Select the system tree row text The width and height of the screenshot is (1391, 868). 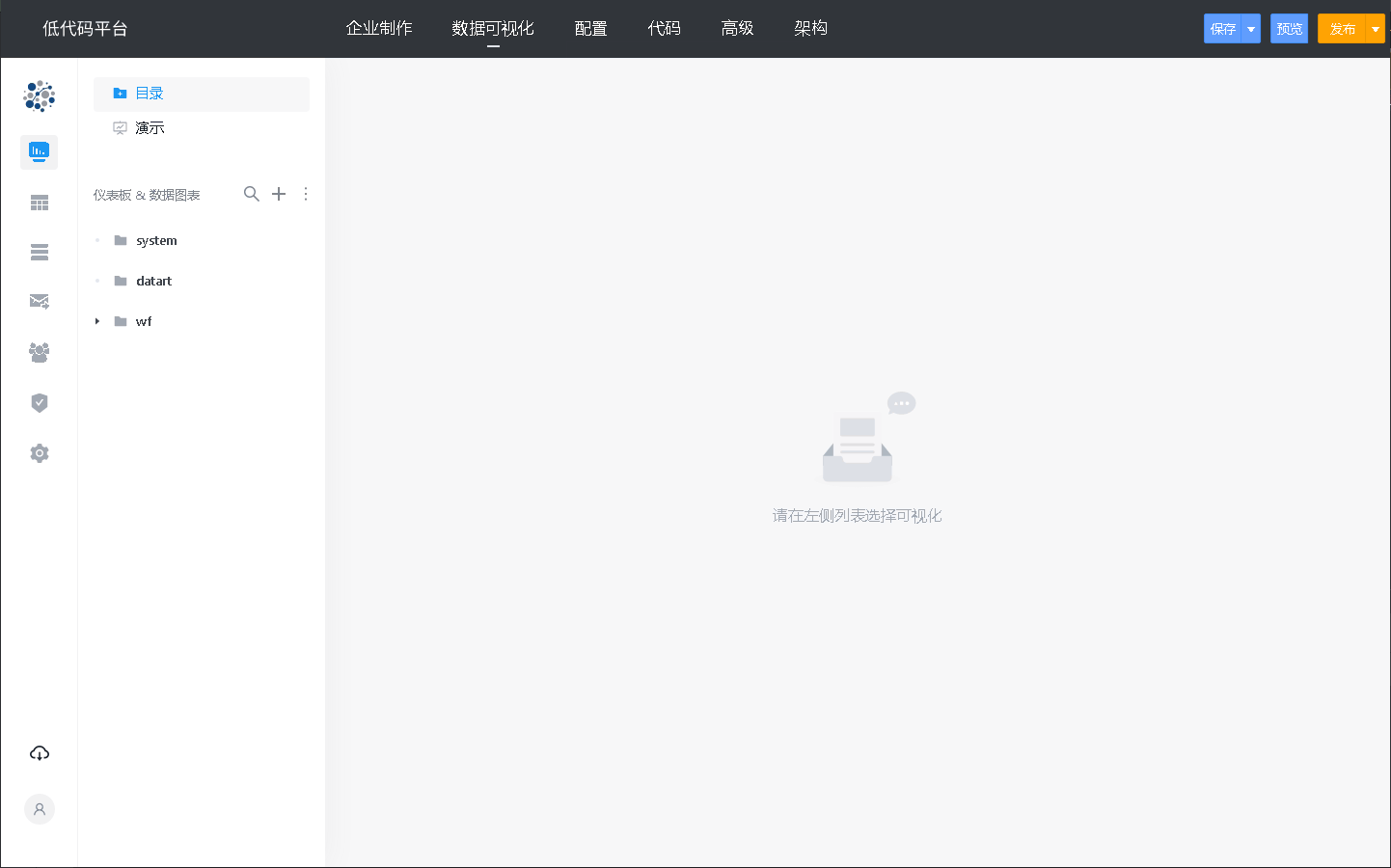coord(156,240)
